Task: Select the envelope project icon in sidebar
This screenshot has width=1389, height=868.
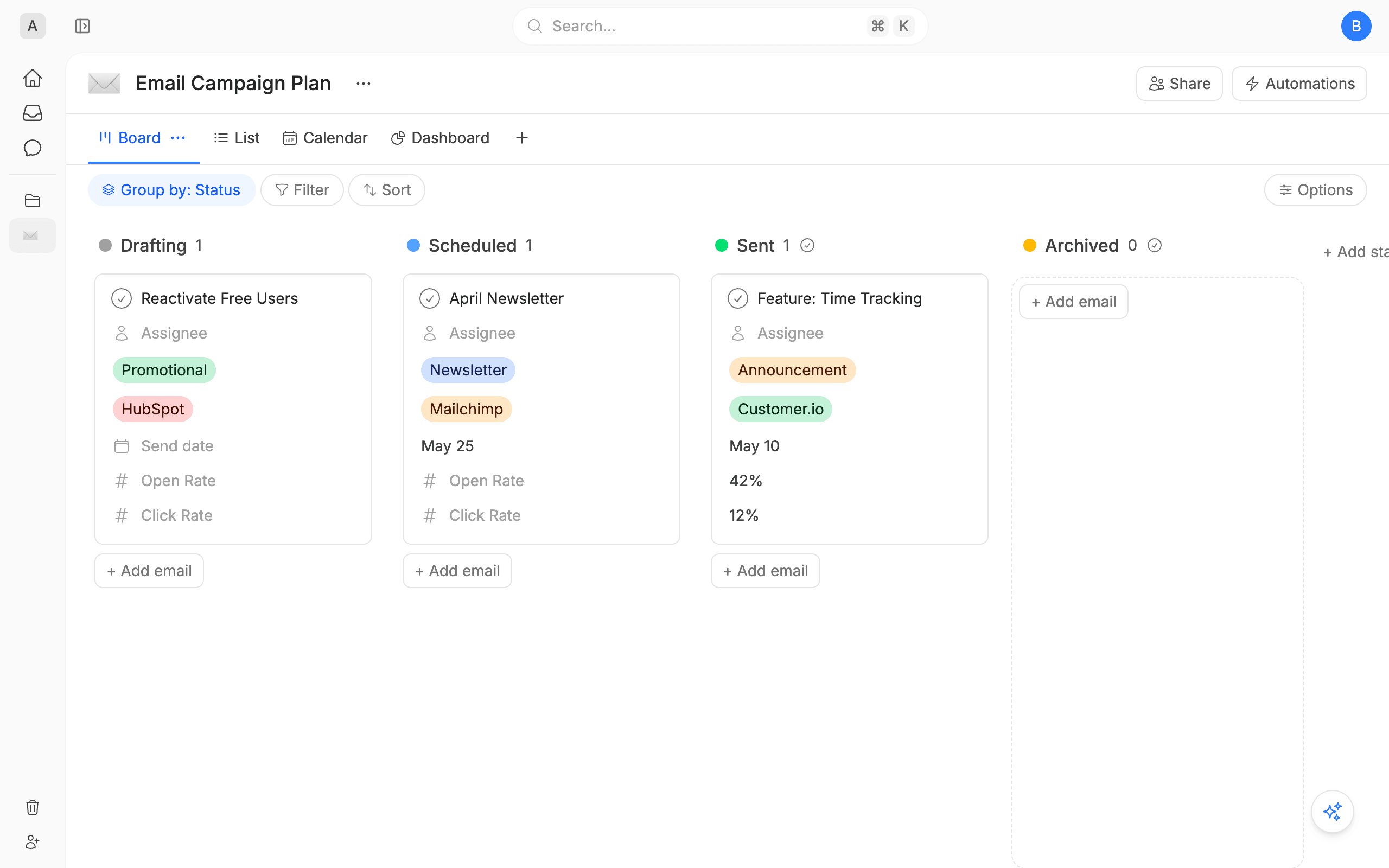Action: [33, 235]
